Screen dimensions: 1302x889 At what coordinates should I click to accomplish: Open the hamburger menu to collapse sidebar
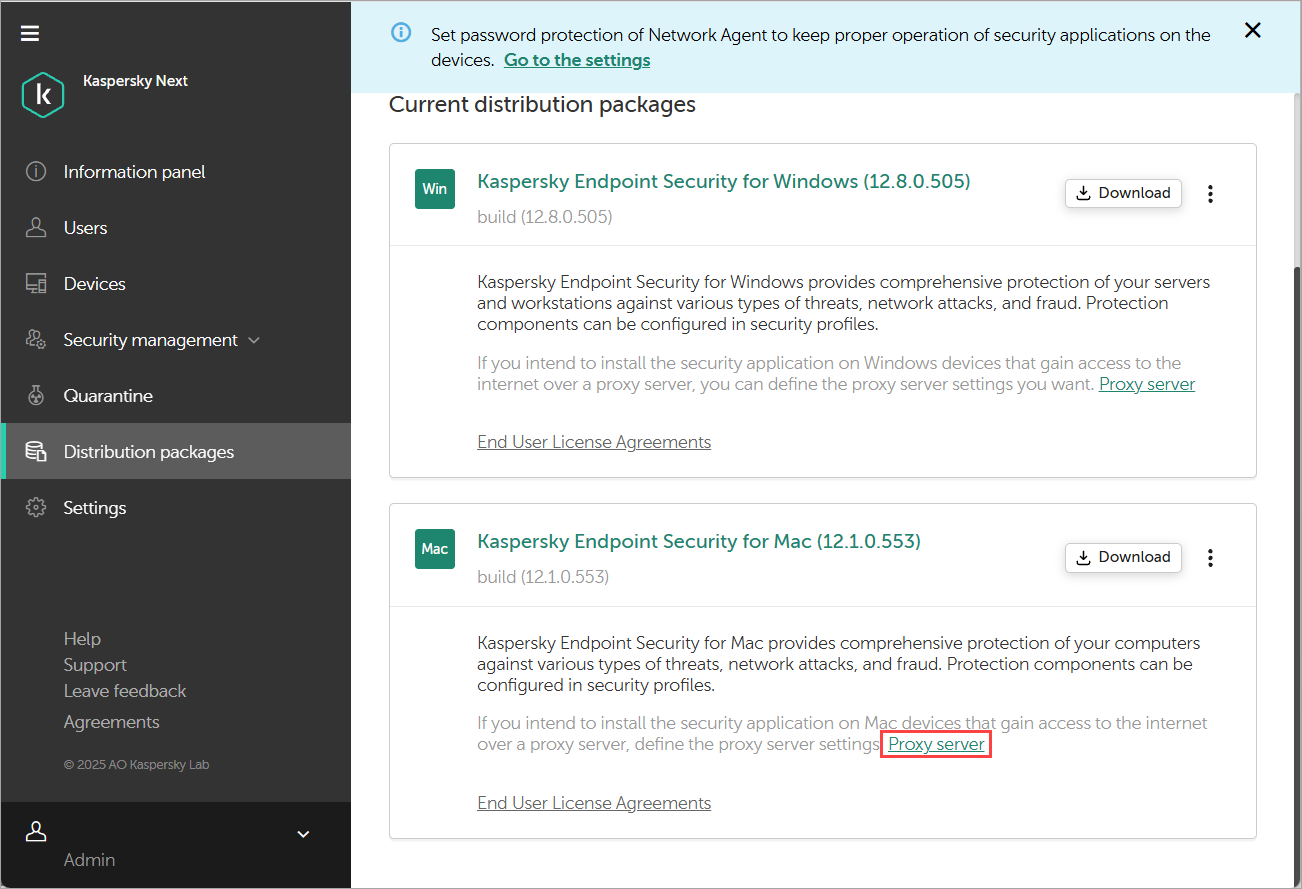coord(30,33)
